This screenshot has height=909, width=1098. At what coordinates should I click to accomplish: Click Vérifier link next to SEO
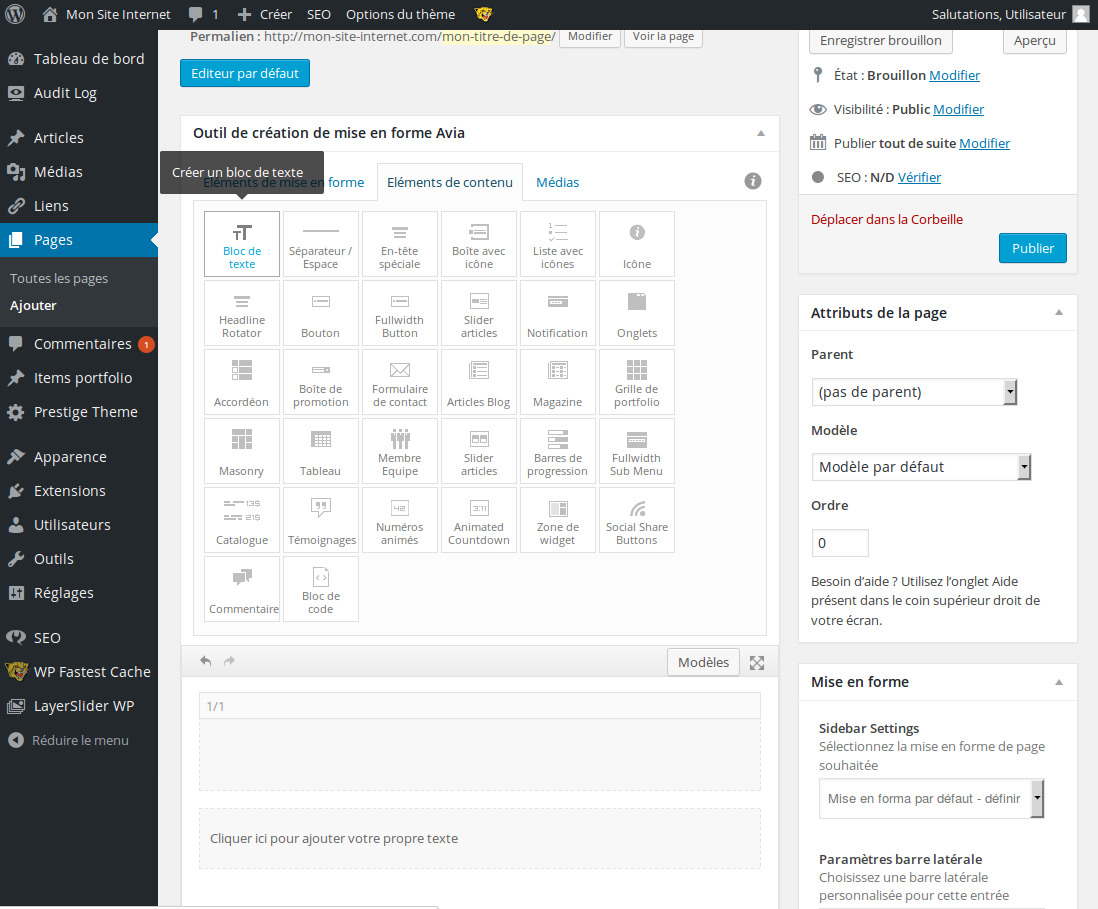click(x=919, y=177)
